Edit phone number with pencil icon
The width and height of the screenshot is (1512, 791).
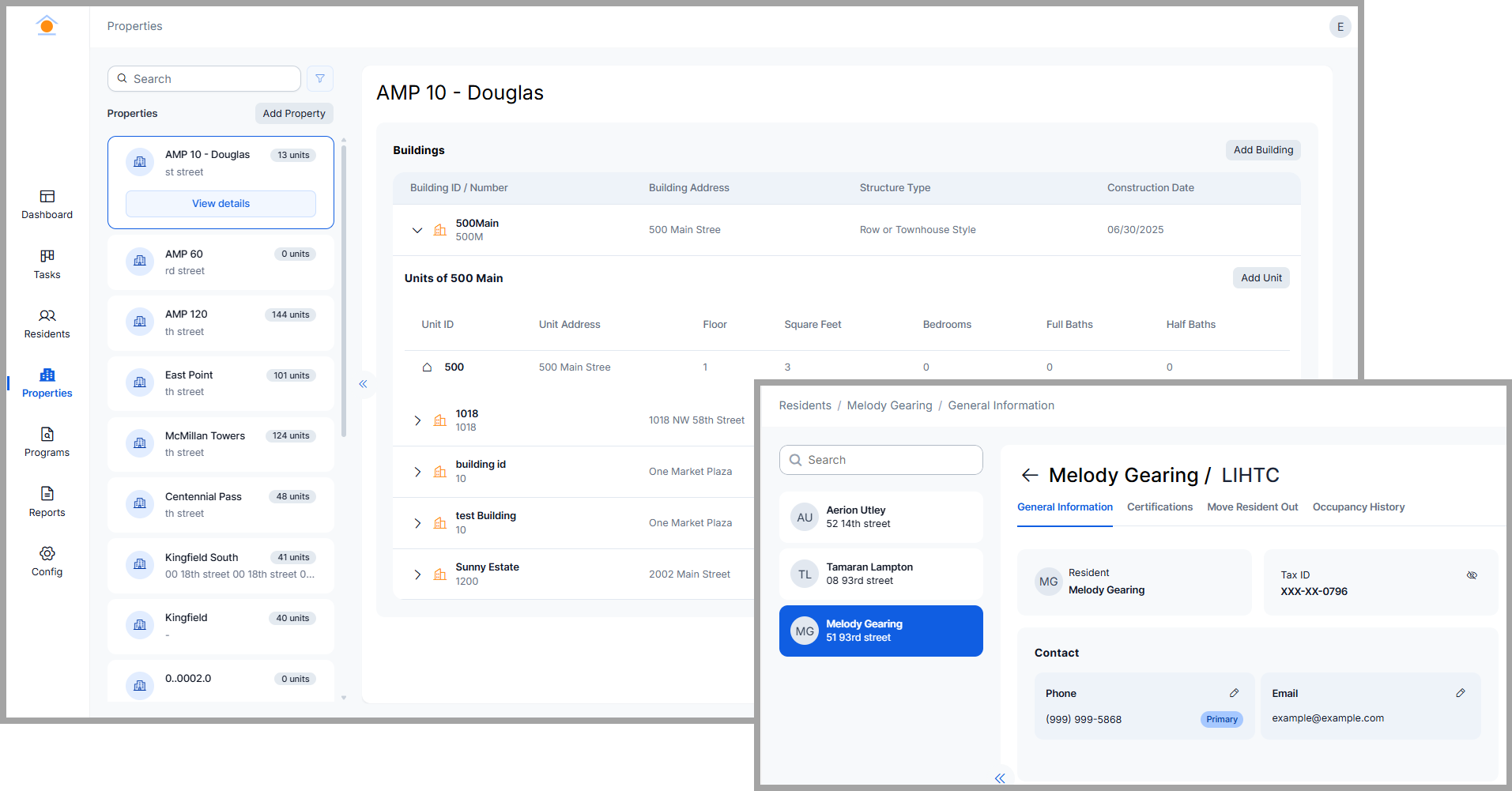click(x=1234, y=693)
